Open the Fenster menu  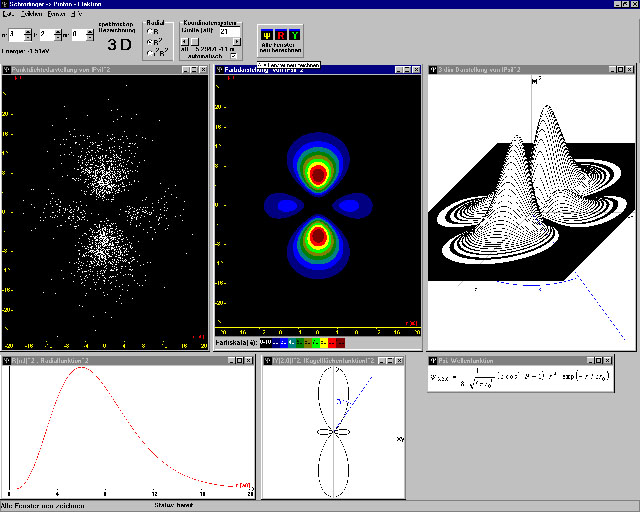coord(56,15)
